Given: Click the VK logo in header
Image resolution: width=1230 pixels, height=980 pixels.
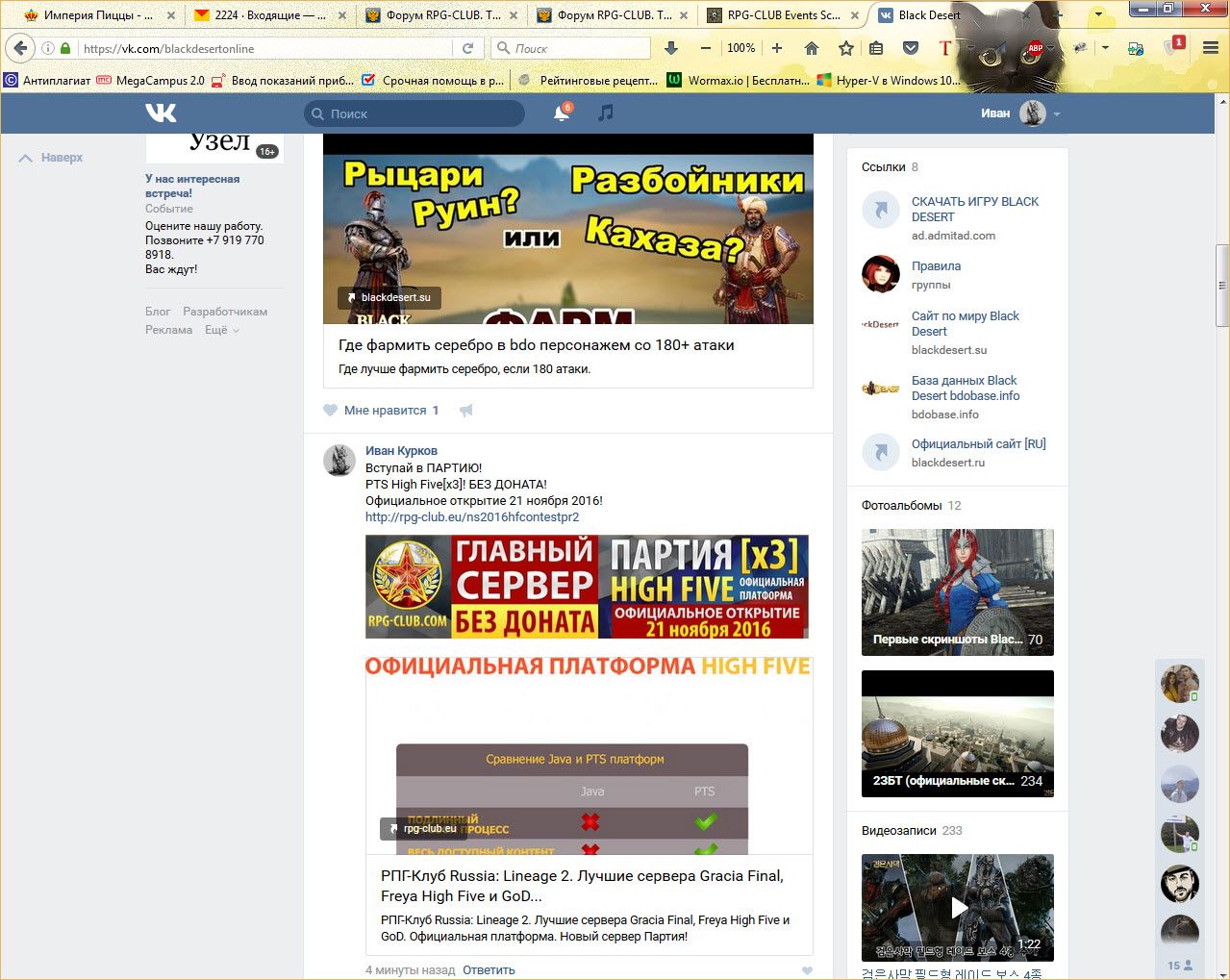Looking at the screenshot, I should pos(161,113).
